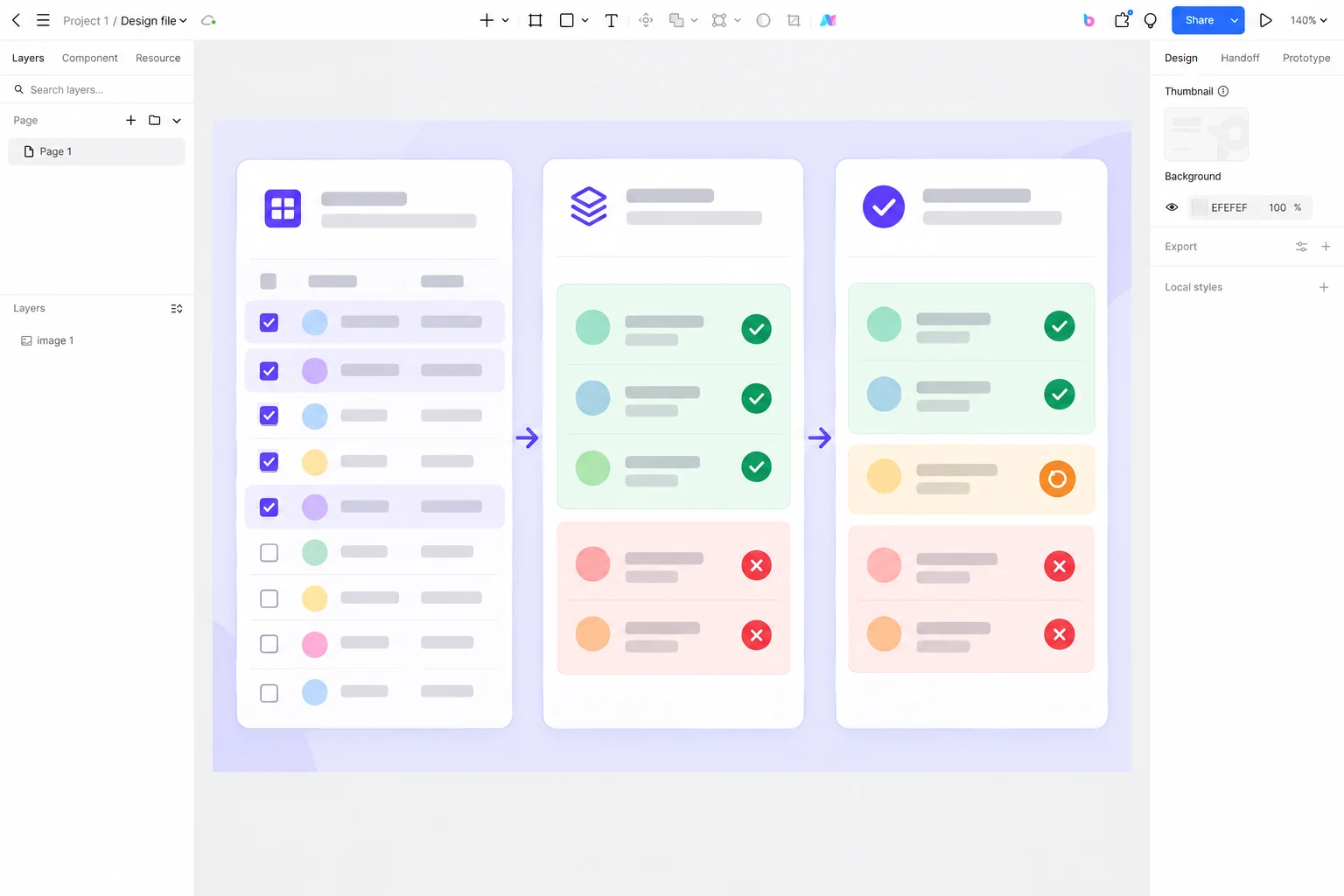Open the Design file dropdown
Viewport: 1344px width, 896px height.
click(x=154, y=20)
